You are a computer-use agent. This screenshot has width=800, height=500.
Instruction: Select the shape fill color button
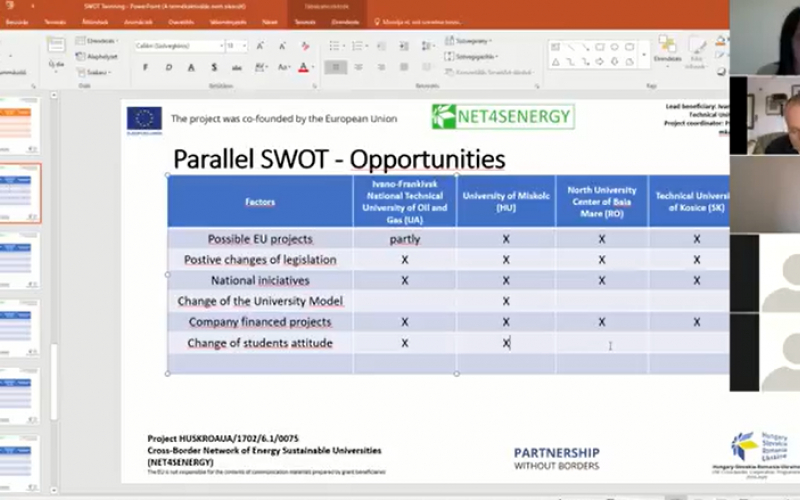click(x=720, y=41)
